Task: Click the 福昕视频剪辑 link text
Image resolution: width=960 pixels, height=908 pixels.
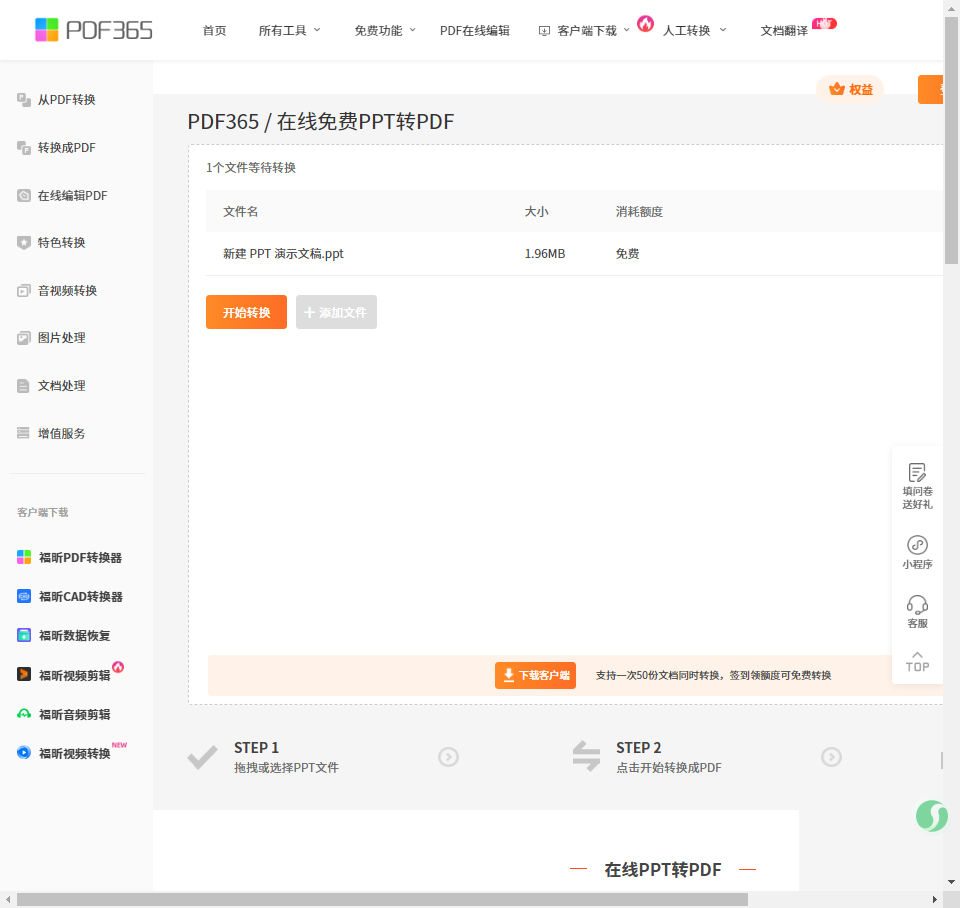Action: point(75,675)
